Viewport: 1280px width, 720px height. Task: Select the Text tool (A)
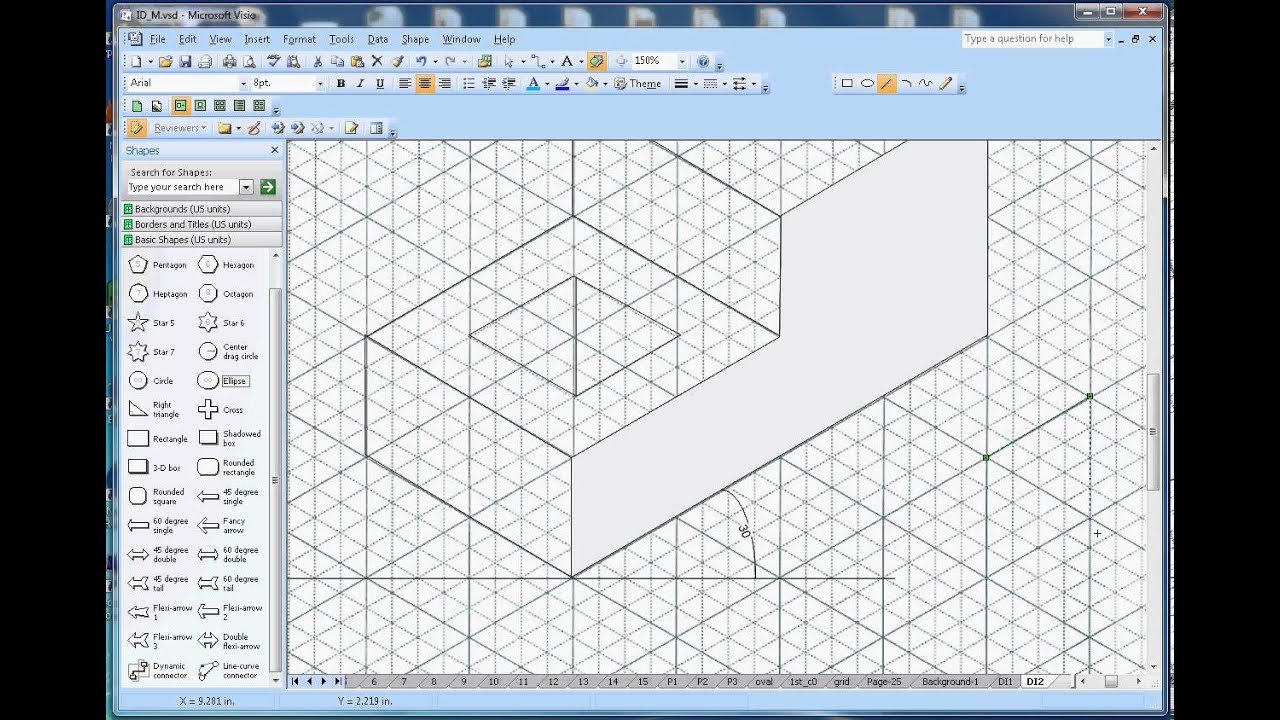pos(567,62)
